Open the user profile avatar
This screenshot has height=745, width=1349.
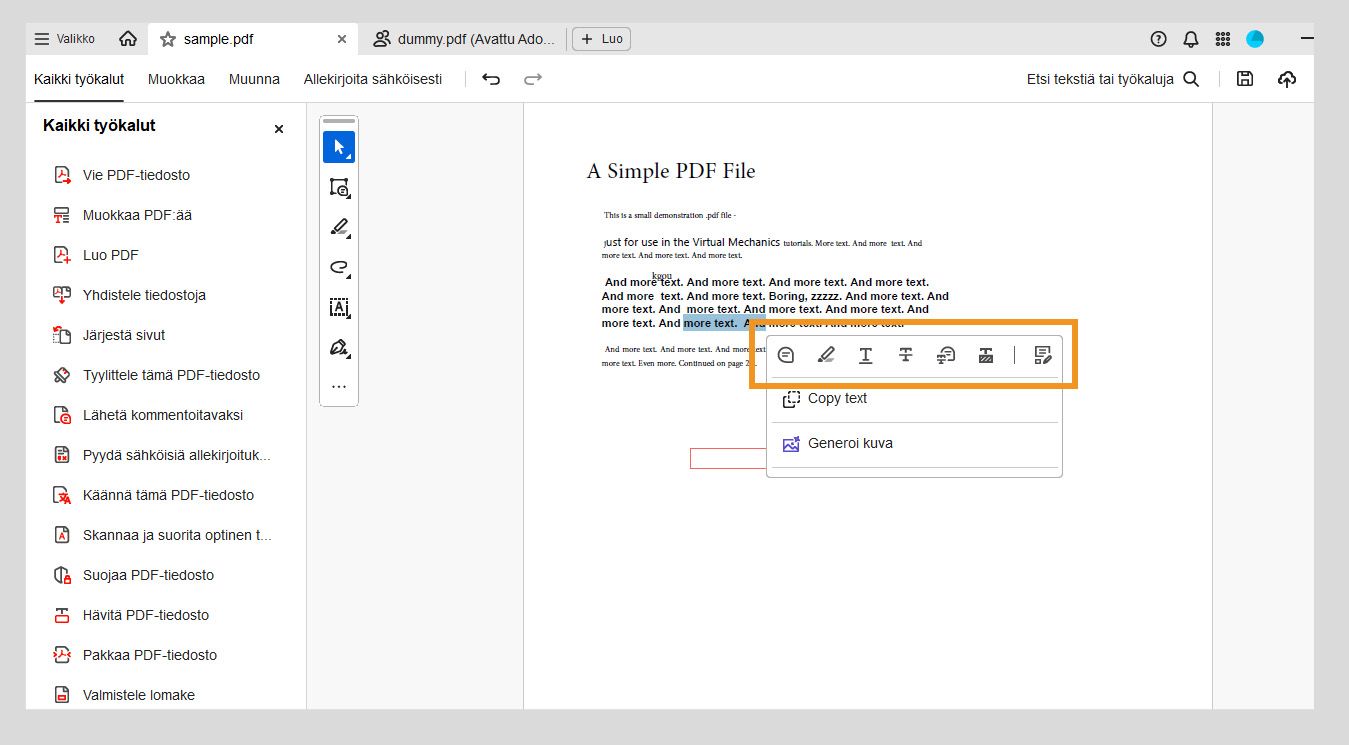pos(1255,39)
